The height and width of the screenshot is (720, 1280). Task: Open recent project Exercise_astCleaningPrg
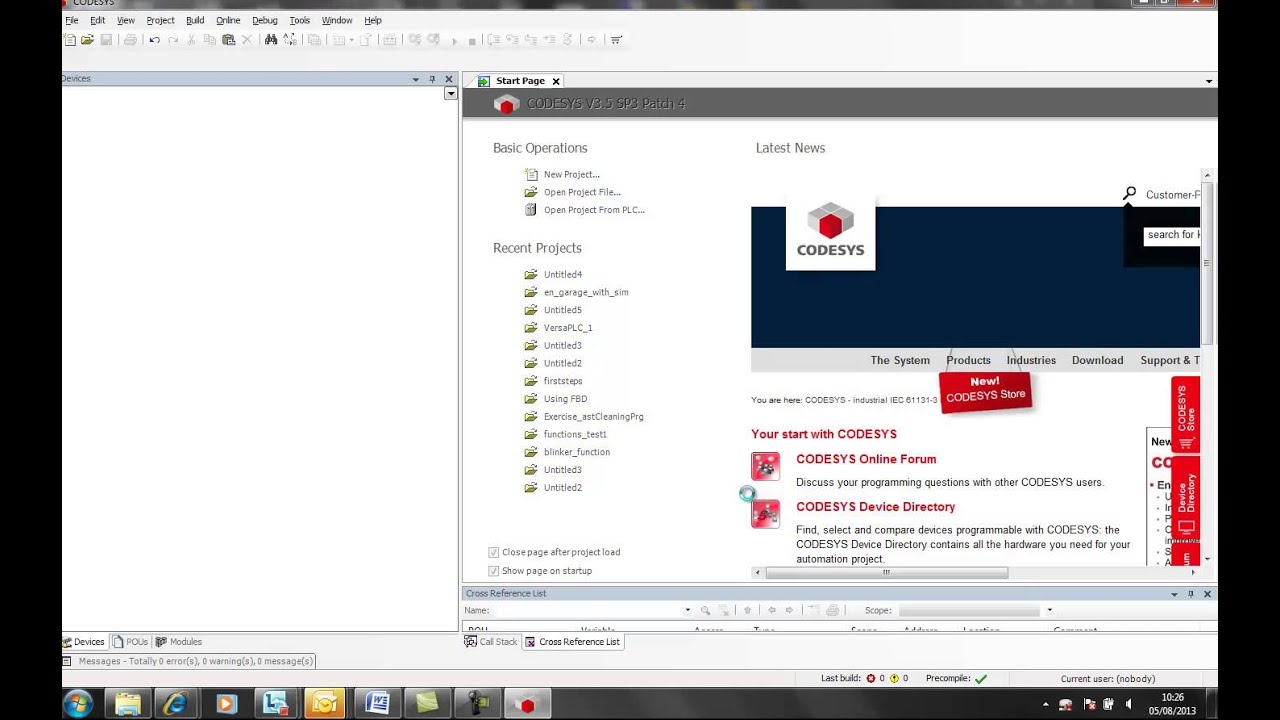594,416
